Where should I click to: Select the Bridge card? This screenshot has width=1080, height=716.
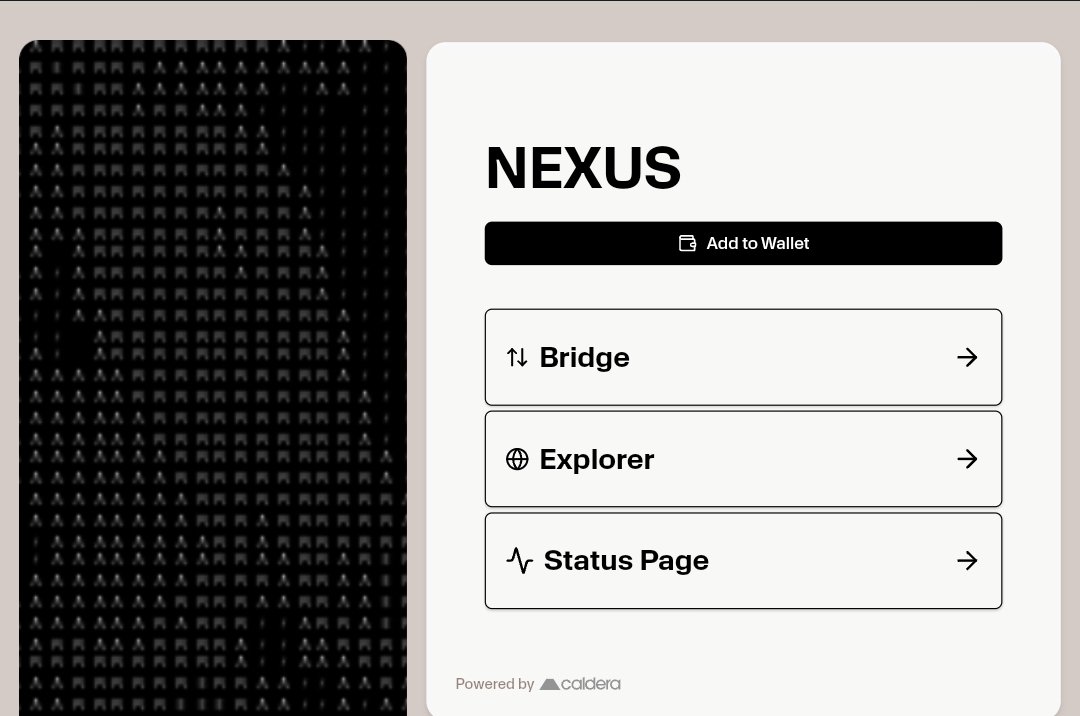pos(743,357)
